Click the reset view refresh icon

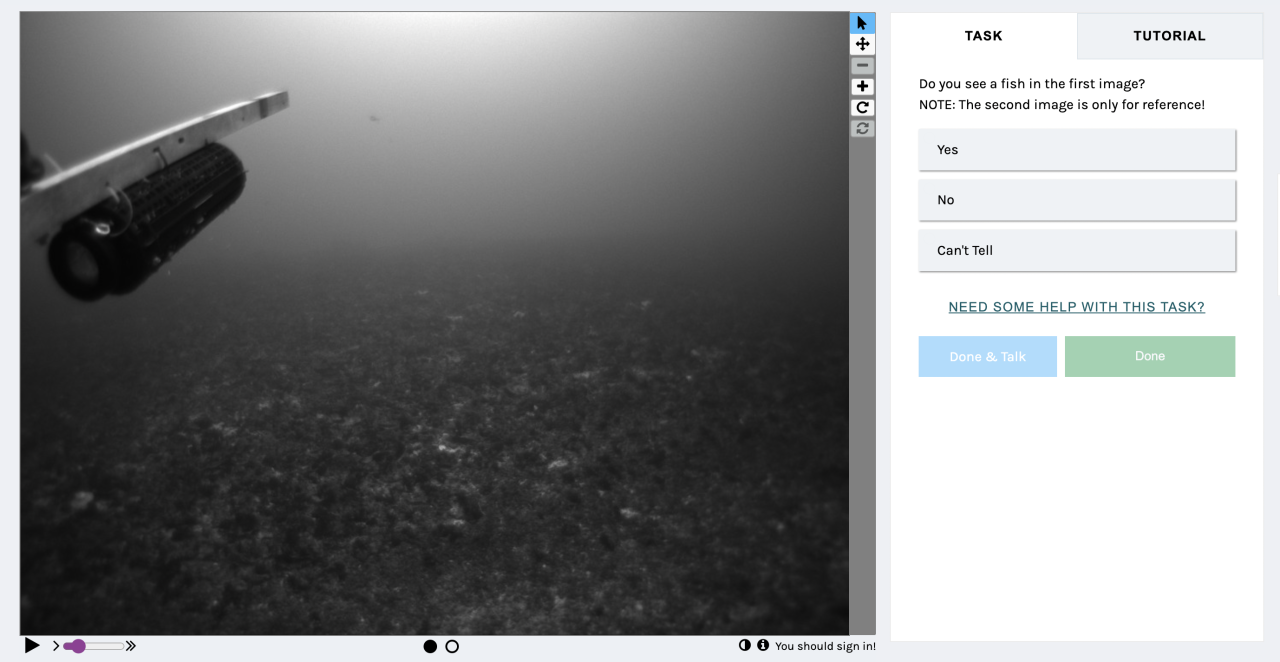click(x=862, y=128)
